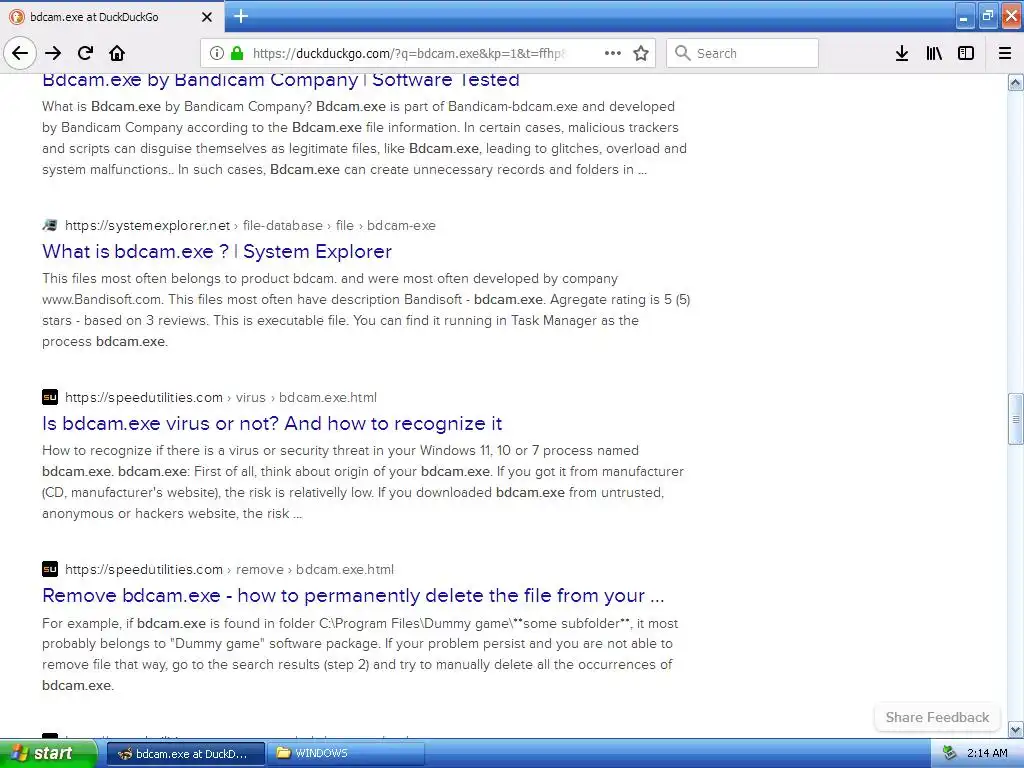
Task: Click the systemexplorer.net result URL
Action: click(x=250, y=225)
